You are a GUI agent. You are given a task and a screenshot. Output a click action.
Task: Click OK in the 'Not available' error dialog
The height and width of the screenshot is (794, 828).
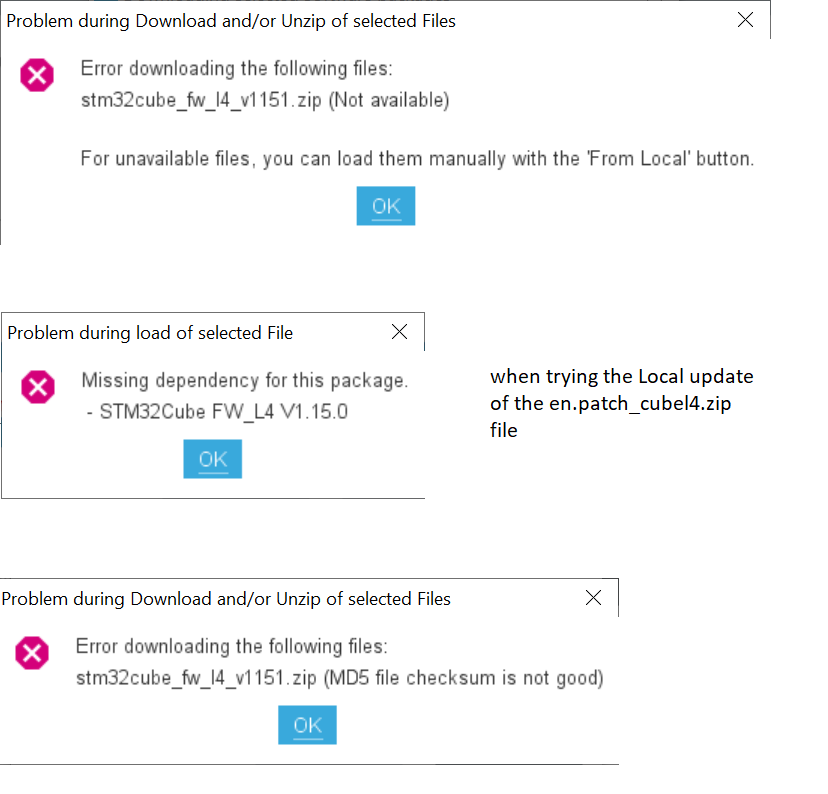click(385, 206)
